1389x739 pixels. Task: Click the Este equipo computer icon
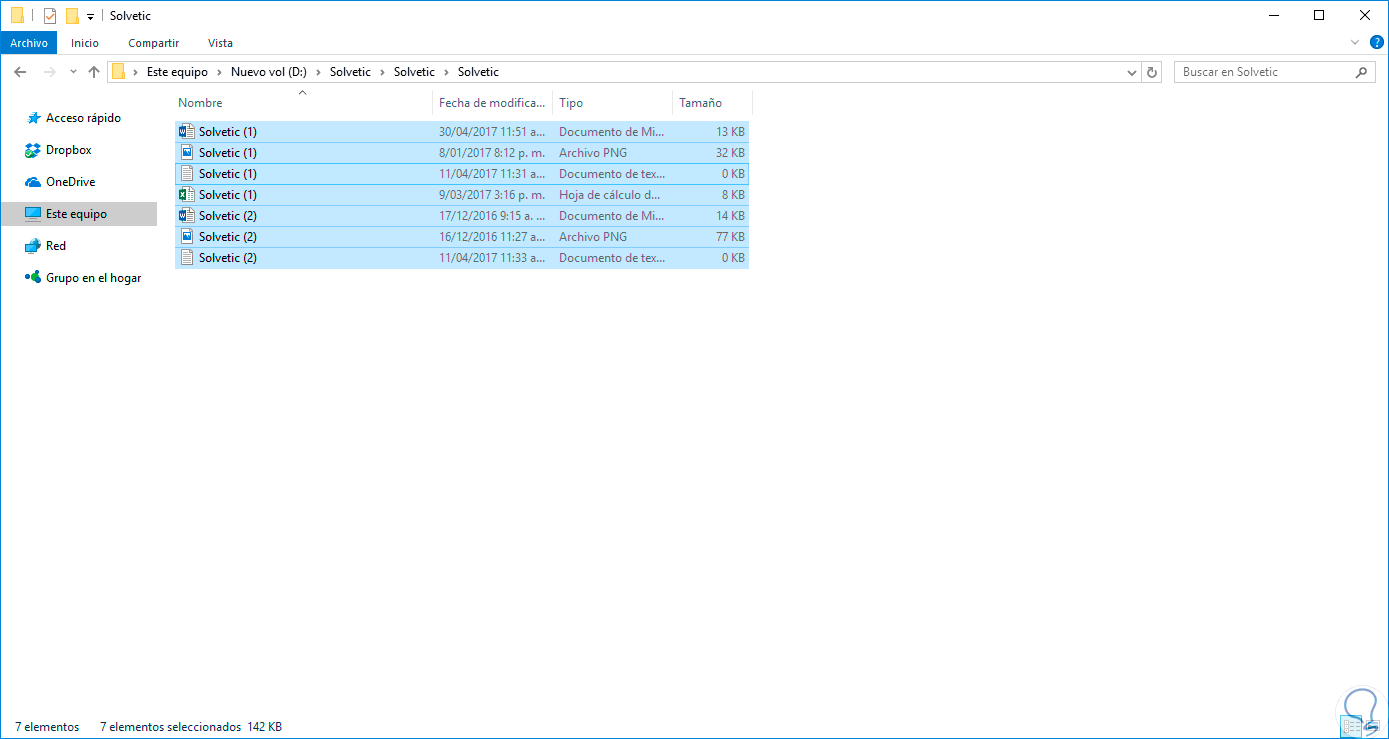point(32,214)
